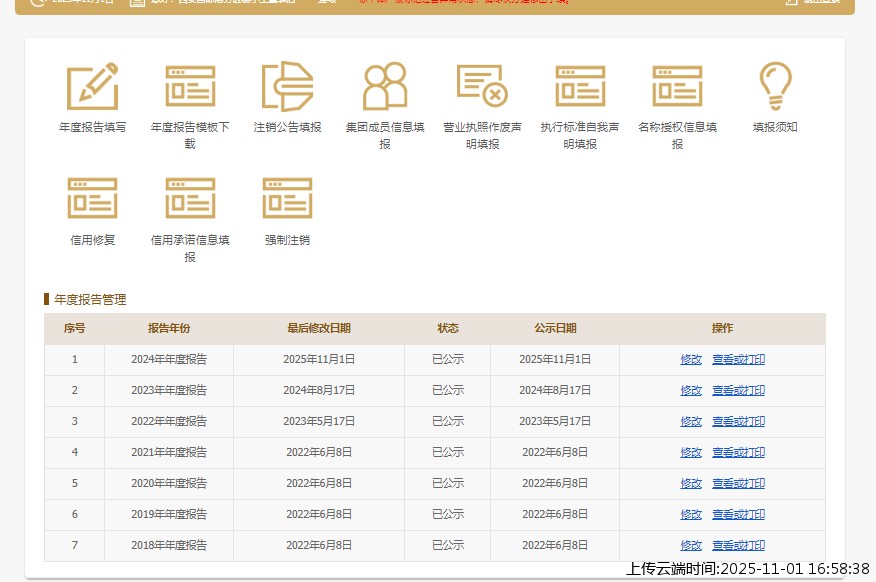This screenshot has height=582, width=876.
Task: Select the 集团成员信息填报 people icon
Action: [385, 87]
